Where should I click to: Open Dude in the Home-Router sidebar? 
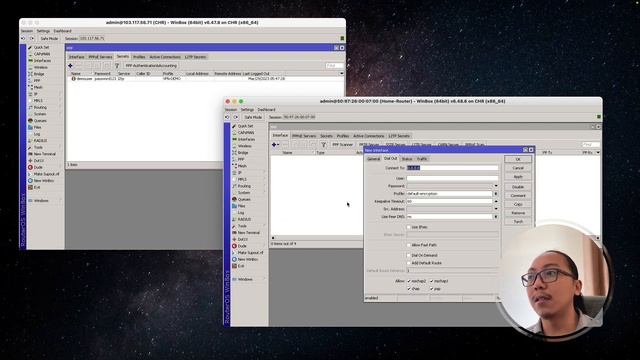click(x=242, y=246)
